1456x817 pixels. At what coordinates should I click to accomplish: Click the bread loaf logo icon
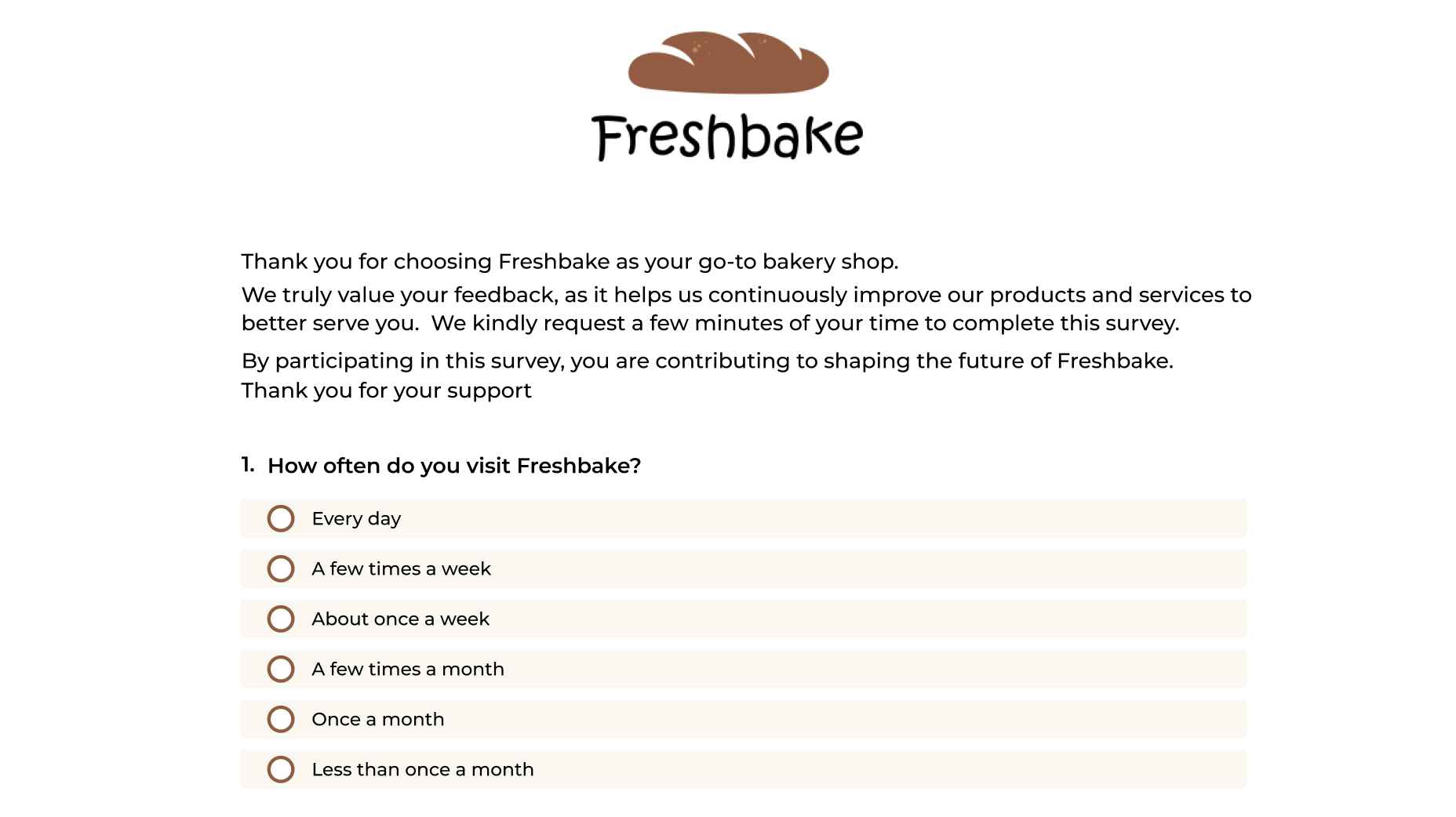[x=728, y=64]
